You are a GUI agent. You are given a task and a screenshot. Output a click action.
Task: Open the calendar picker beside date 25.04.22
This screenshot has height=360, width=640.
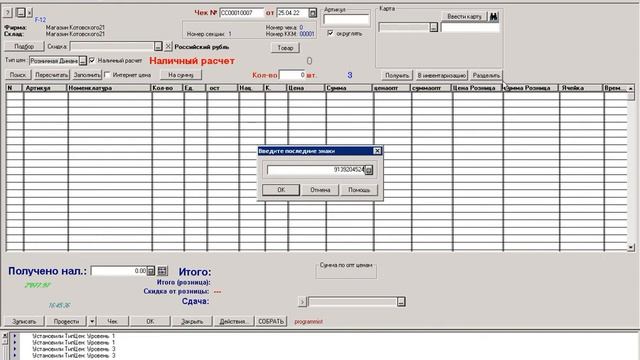point(313,13)
